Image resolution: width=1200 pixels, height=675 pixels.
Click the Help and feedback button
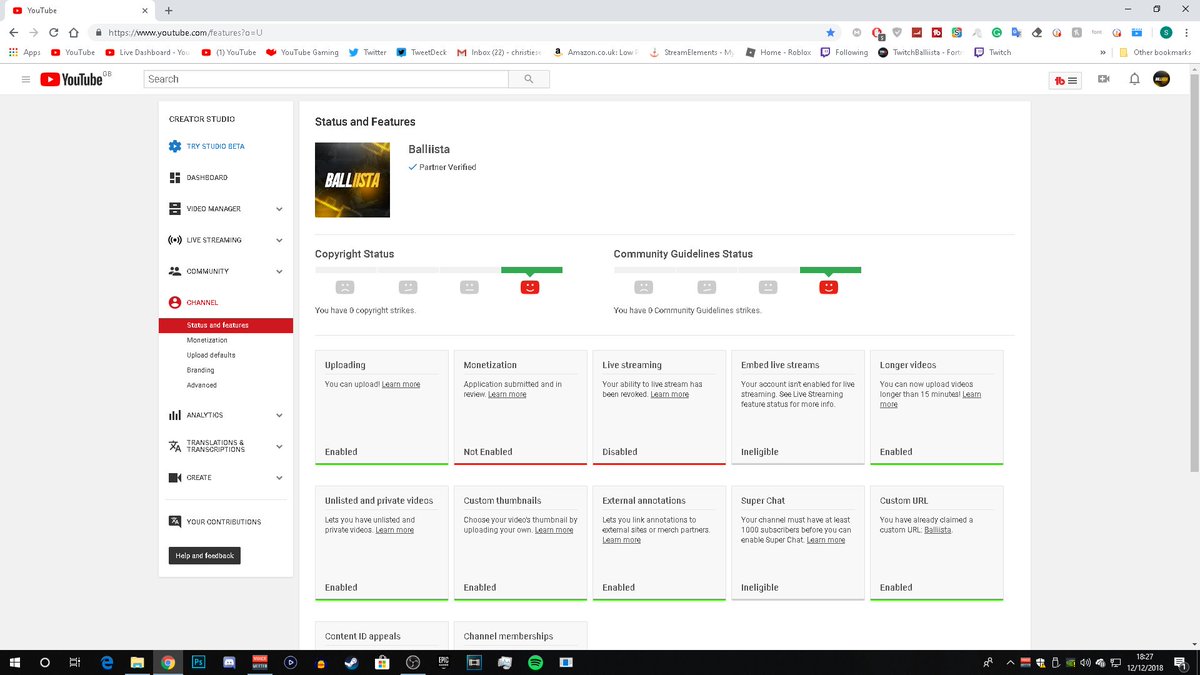[205, 556]
